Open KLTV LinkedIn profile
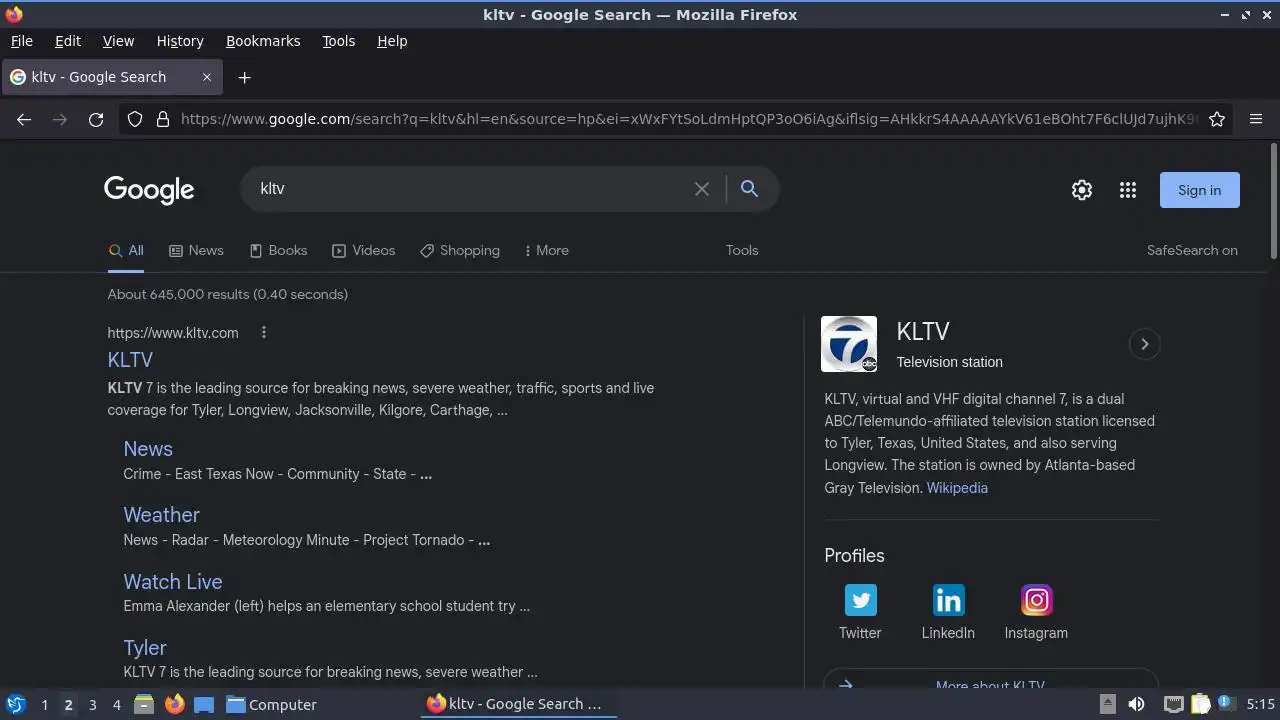This screenshot has height=720, width=1280. tap(948, 613)
